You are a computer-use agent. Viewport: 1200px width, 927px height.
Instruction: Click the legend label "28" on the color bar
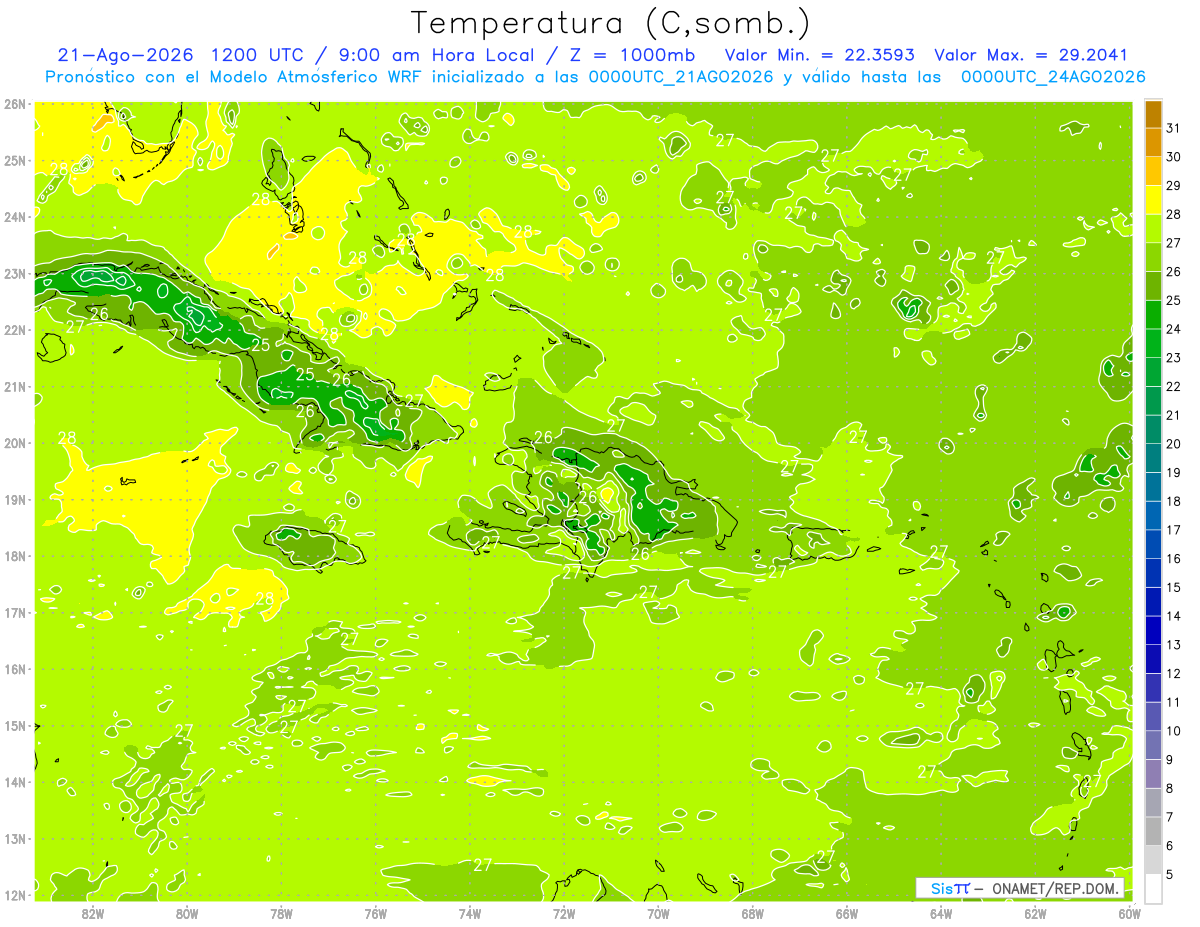1173,214
